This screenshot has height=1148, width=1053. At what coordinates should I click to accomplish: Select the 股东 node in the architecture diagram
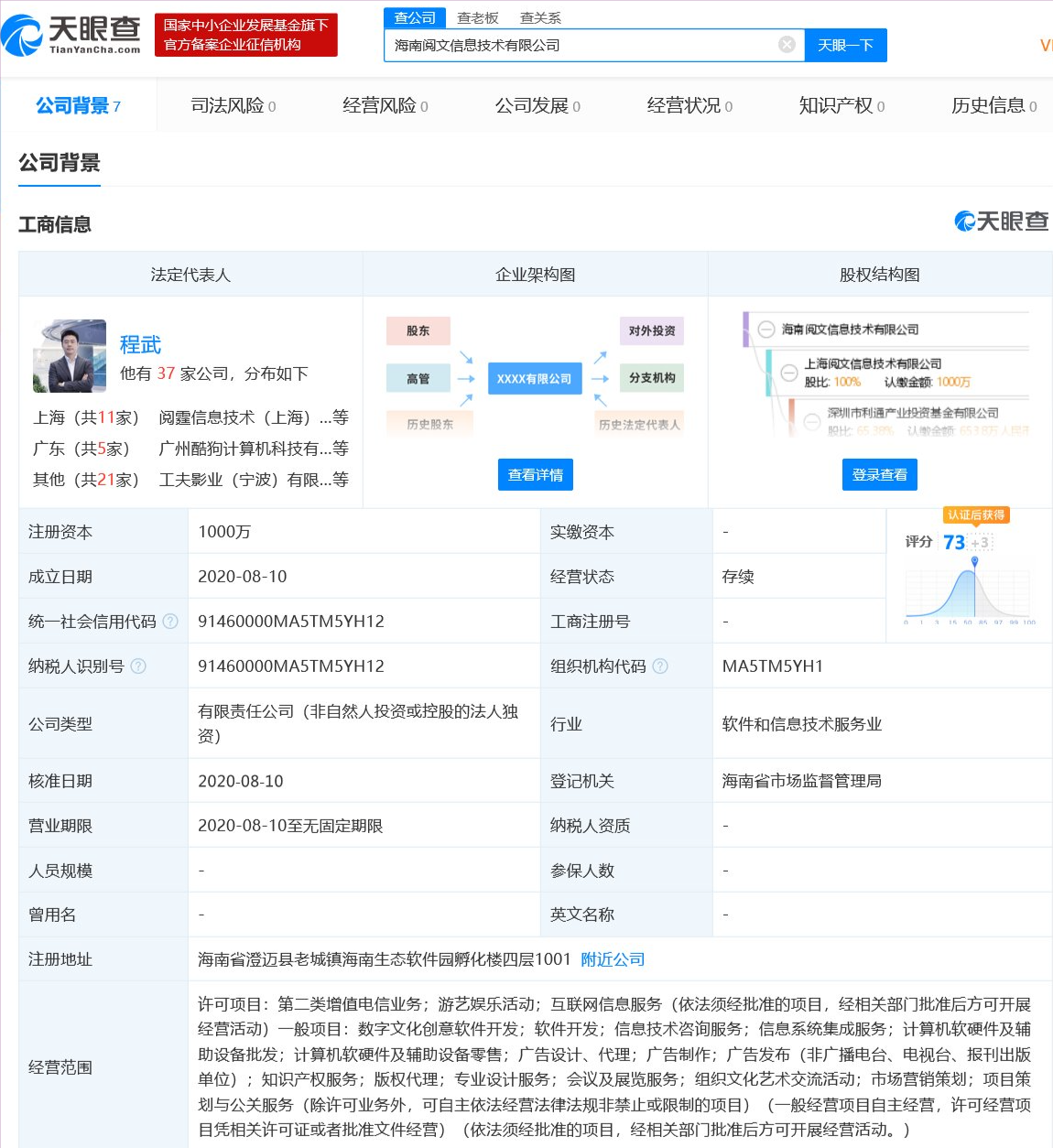pyautogui.click(x=418, y=330)
